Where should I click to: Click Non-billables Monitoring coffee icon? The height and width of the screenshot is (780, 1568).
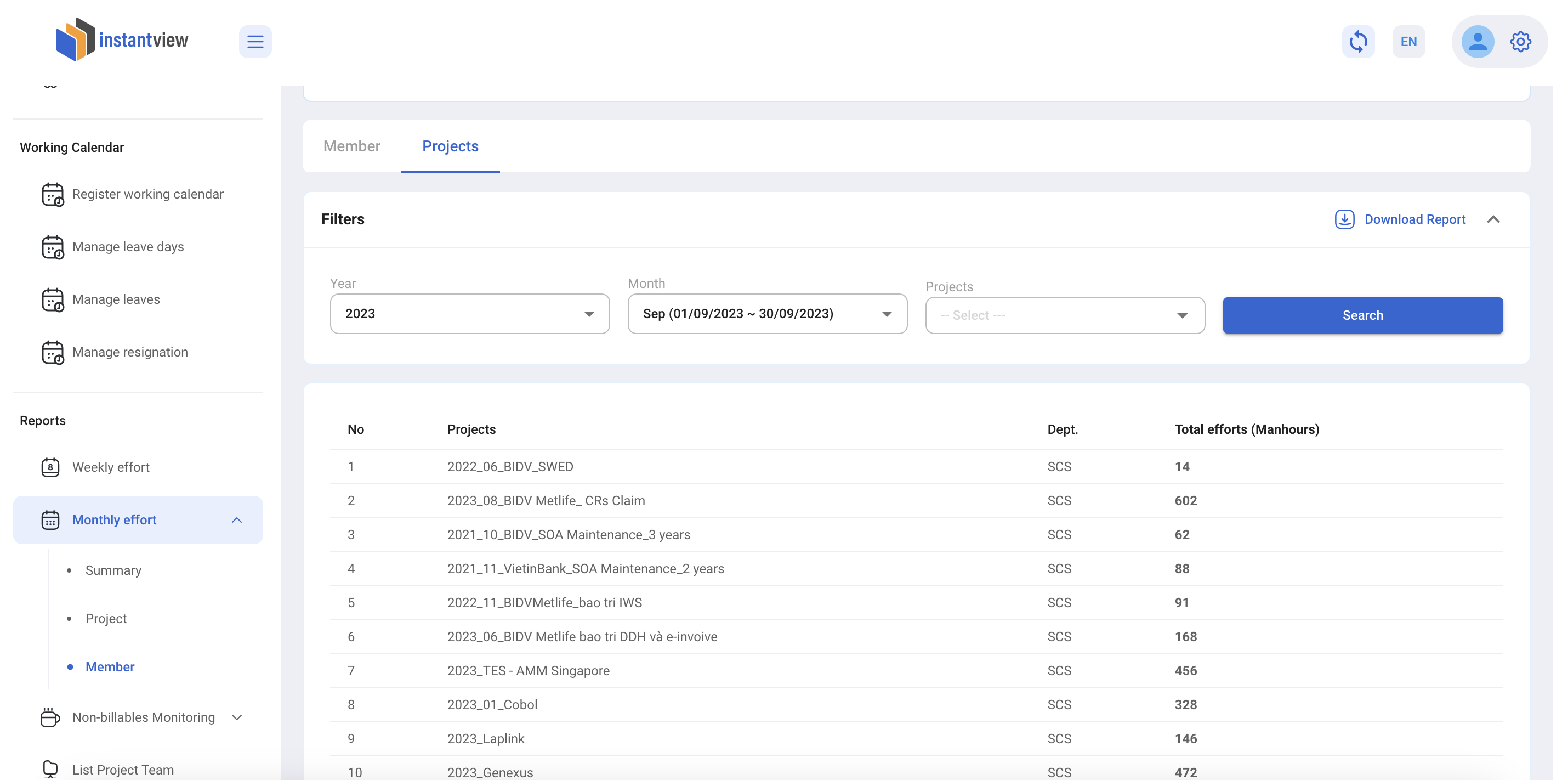pos(50,717)
